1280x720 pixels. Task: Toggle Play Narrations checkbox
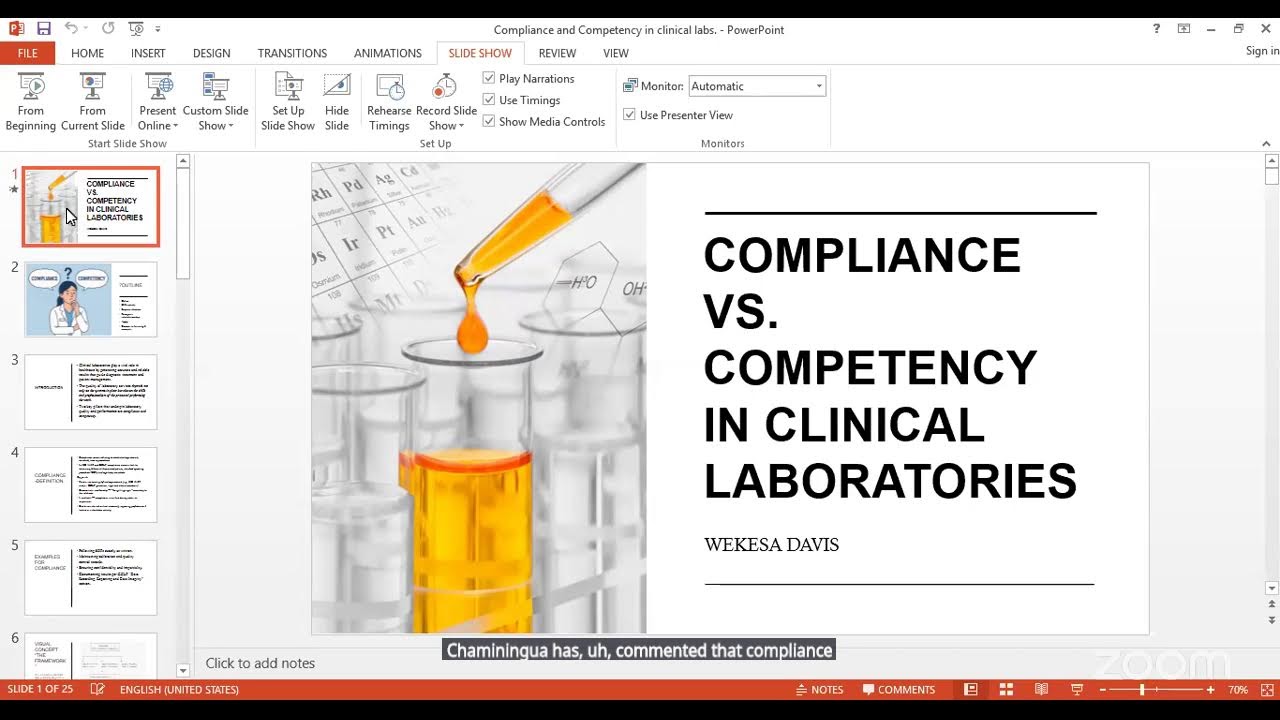click(489, 78)
